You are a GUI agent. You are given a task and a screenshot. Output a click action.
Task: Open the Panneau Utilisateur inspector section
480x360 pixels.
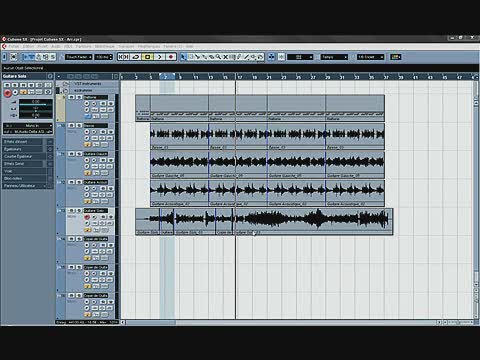tap(23, 186)
